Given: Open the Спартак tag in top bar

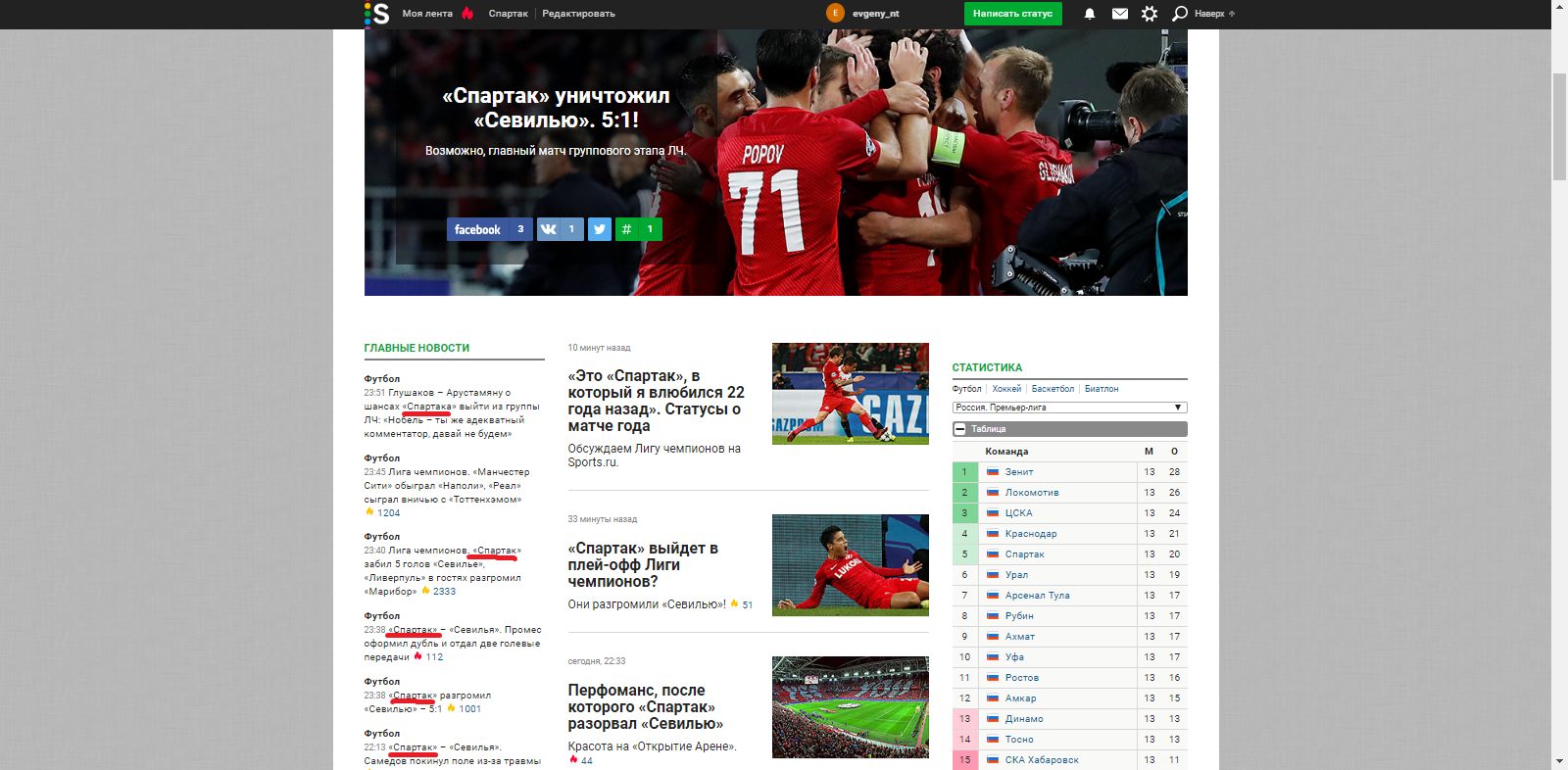Looking at the screenshot, I should click(508, 14).
